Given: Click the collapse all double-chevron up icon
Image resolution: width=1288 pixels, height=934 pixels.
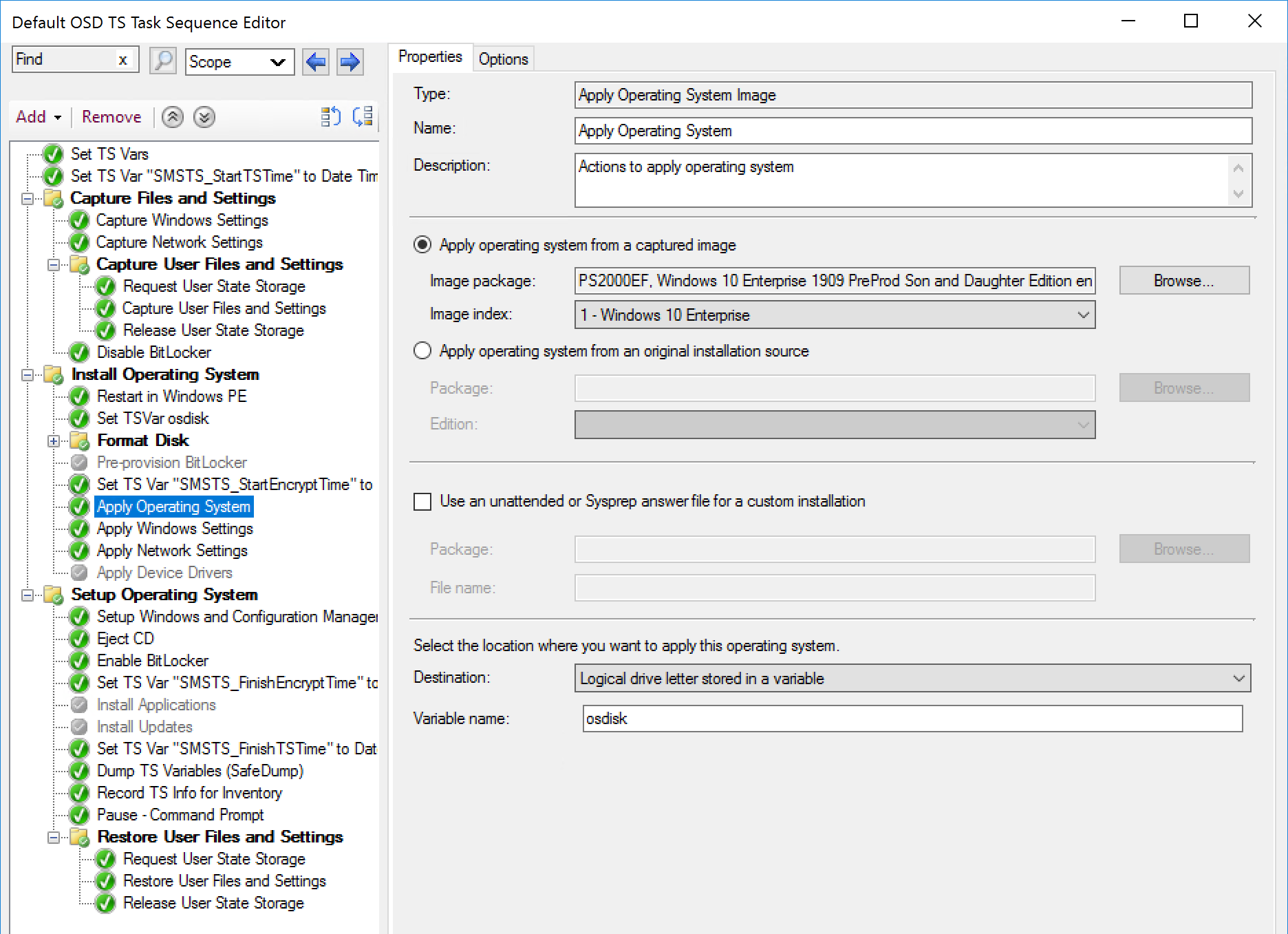Looking at the screenshot, I should [173, 117].
